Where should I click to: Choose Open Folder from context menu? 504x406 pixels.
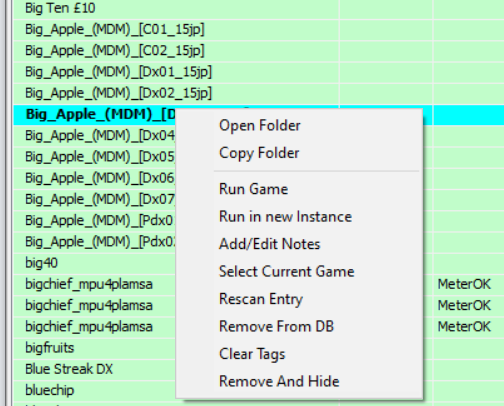coord(260,126)
